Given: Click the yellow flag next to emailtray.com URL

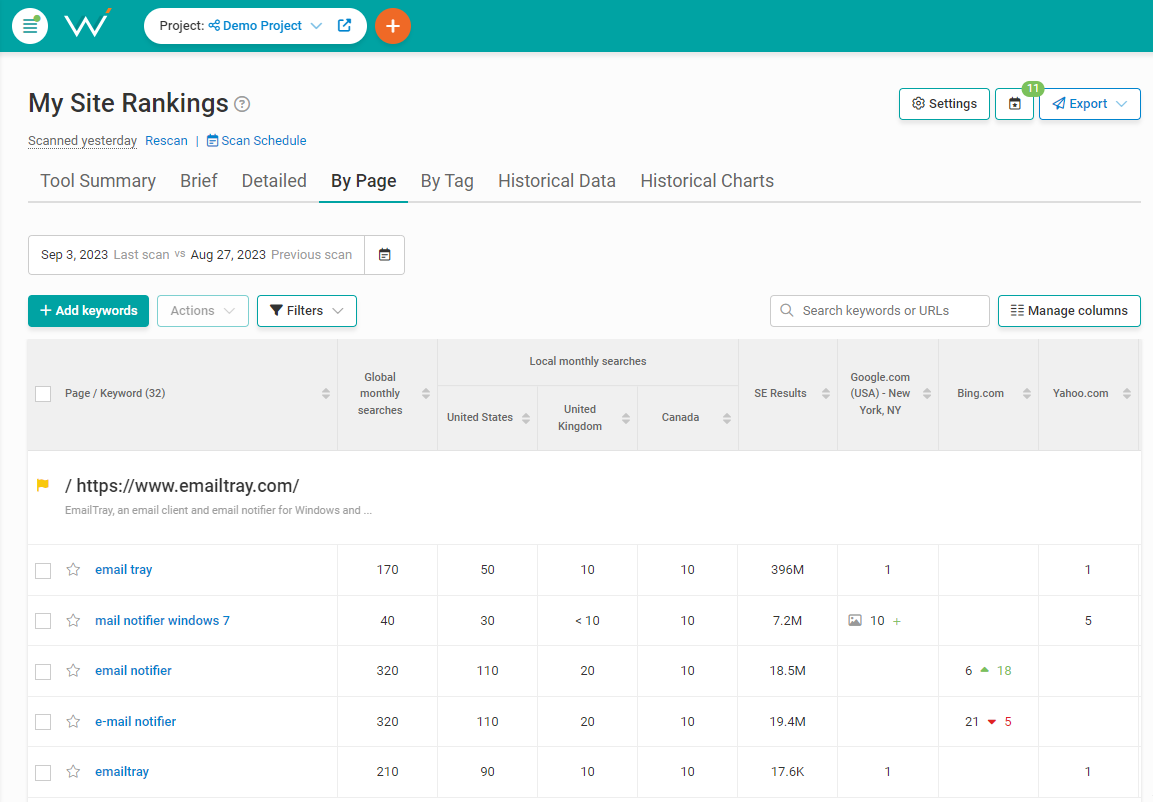Looking at the screenshot, I should coord(43,485).
